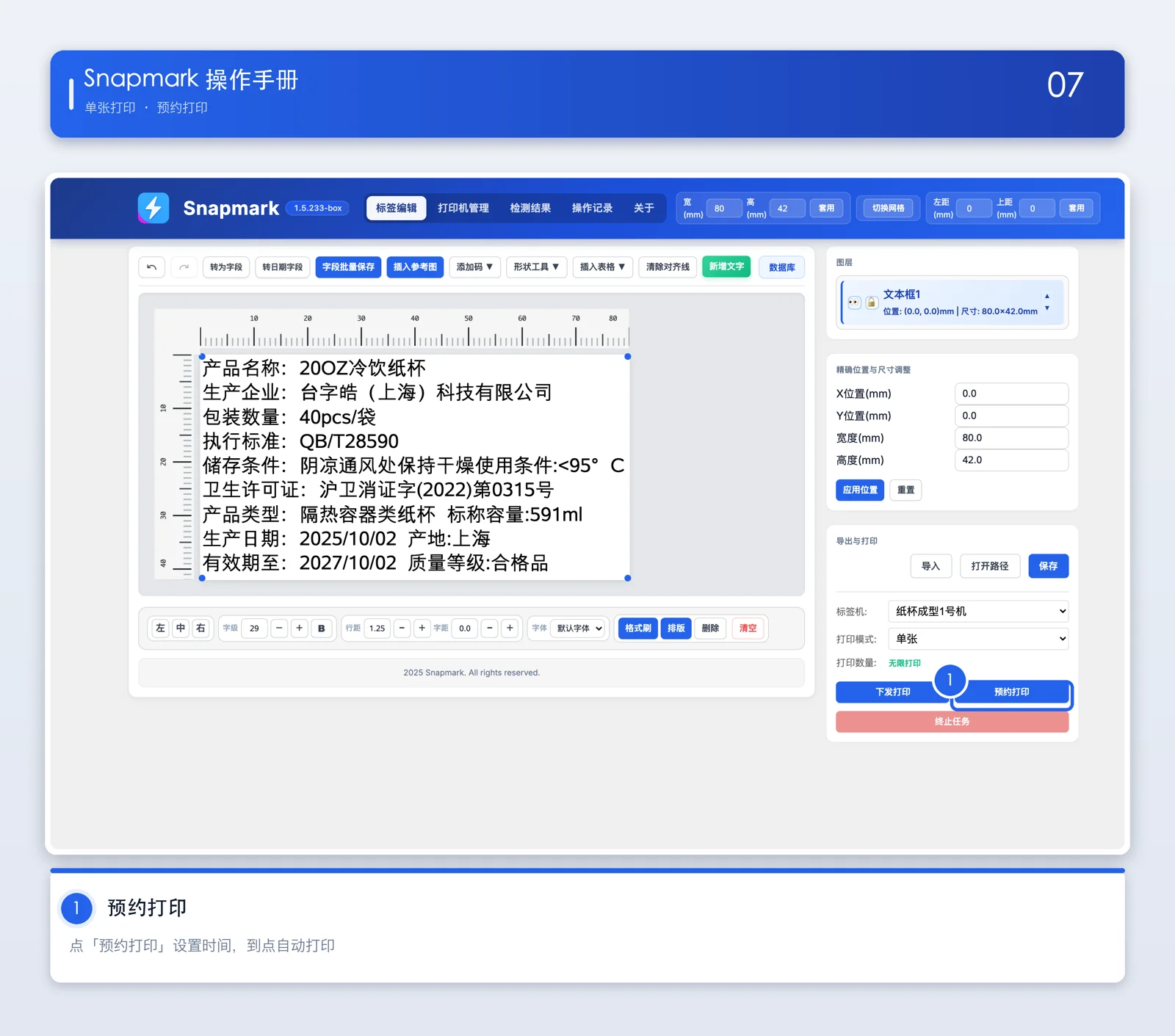Click the 上距 margin input field
The width and height of the screenshot is (1175, 1036).
[x=1037, y=209]
